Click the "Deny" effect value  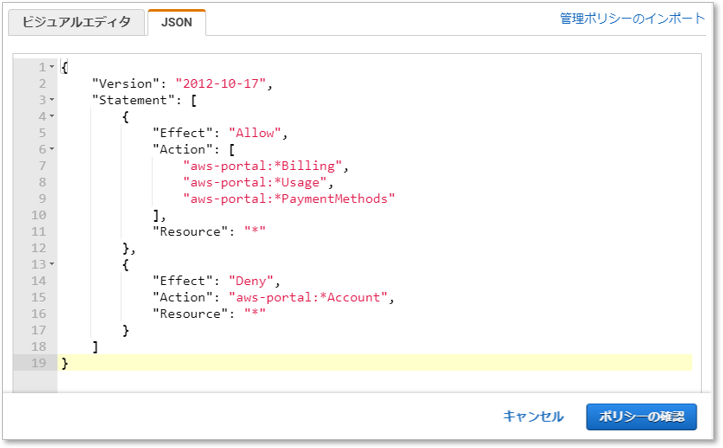[248, 281]
